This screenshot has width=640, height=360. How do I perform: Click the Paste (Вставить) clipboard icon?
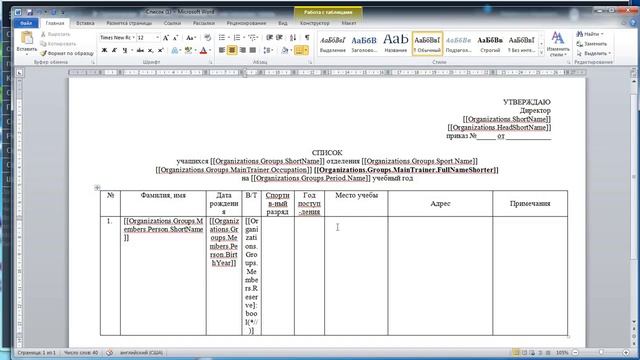pos(27,38)
